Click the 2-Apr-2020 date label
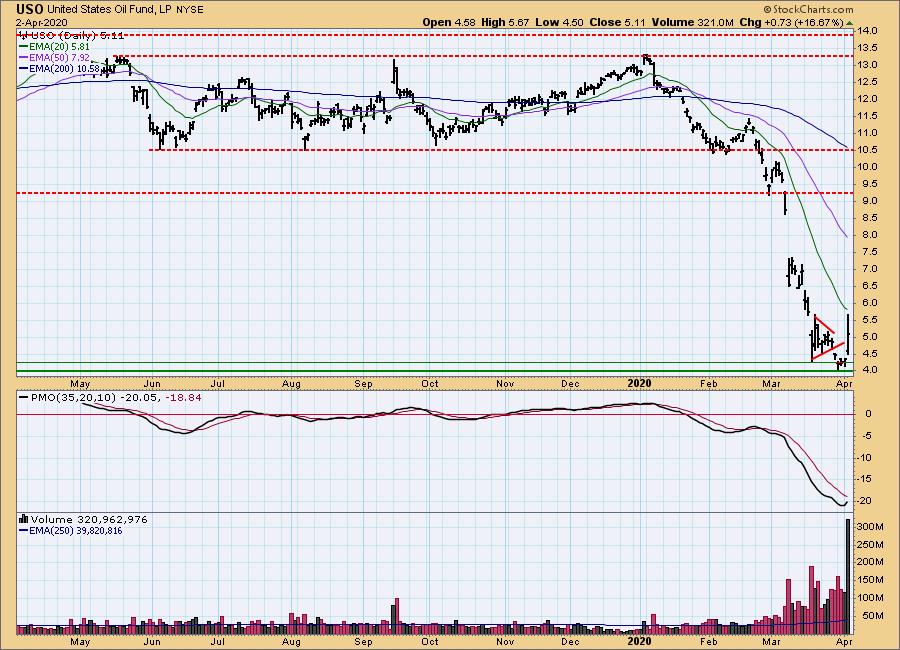The height and width of the screenshot is (650, 900). [41, 23]
